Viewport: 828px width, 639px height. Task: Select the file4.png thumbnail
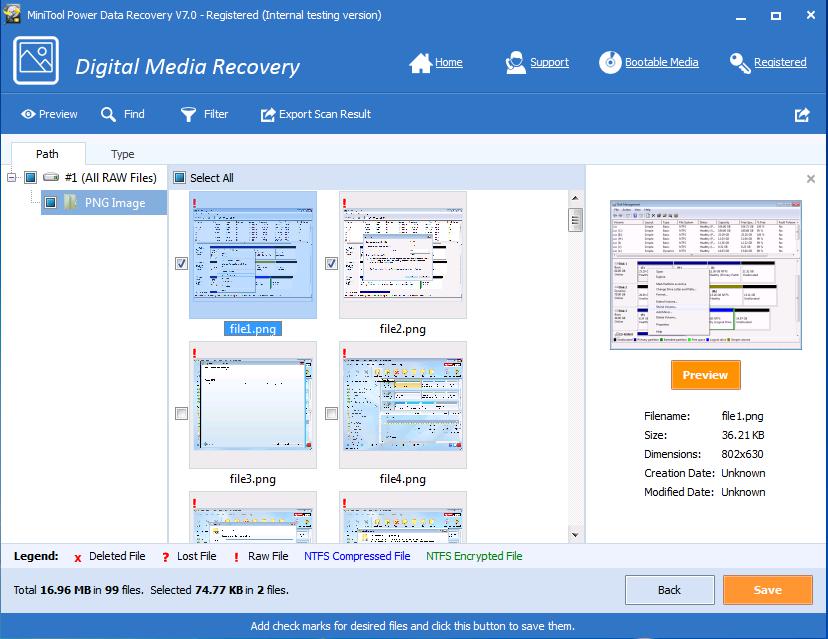(x=403, y=405)
